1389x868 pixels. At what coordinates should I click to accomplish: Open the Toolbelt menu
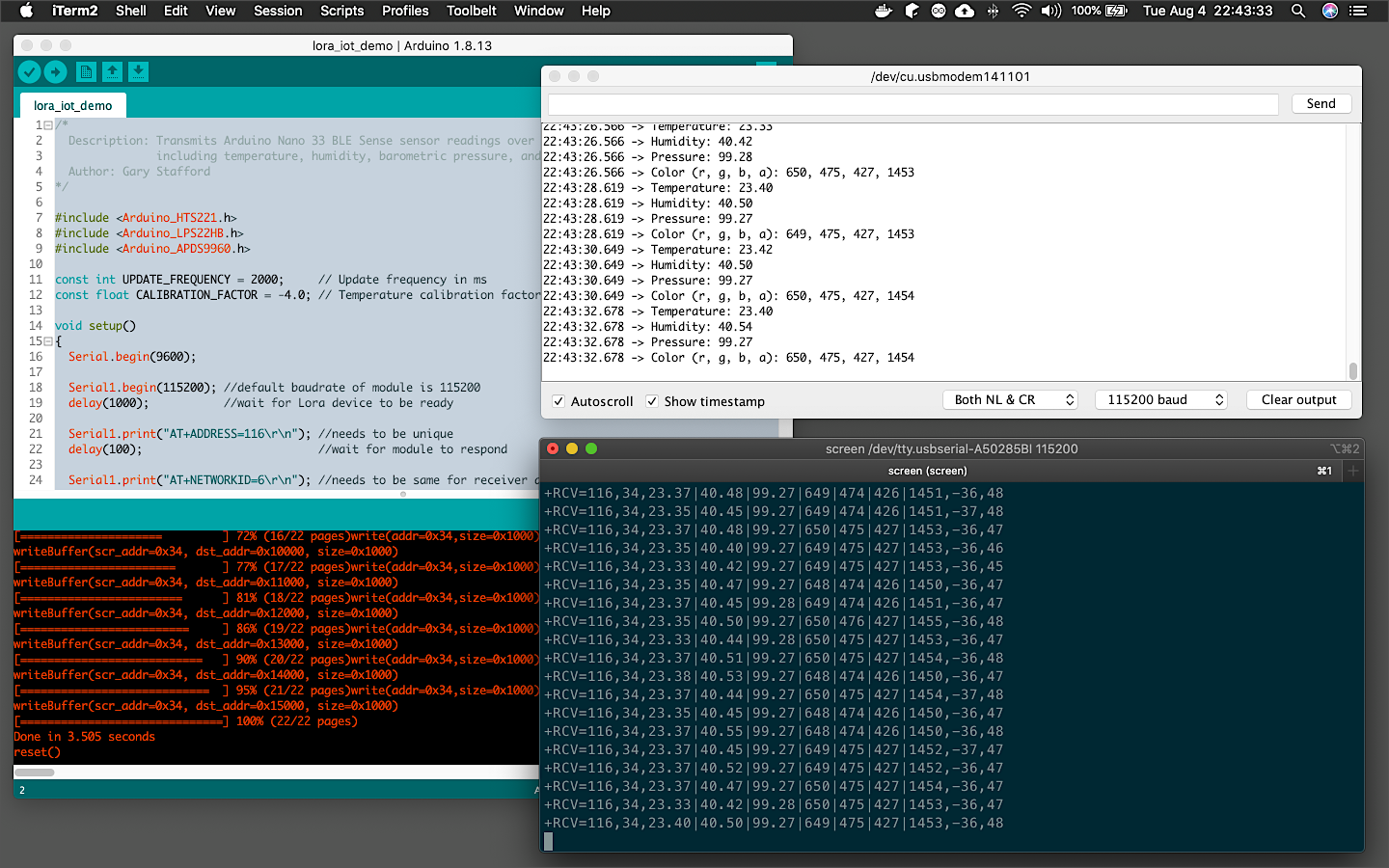pos(472,11)
